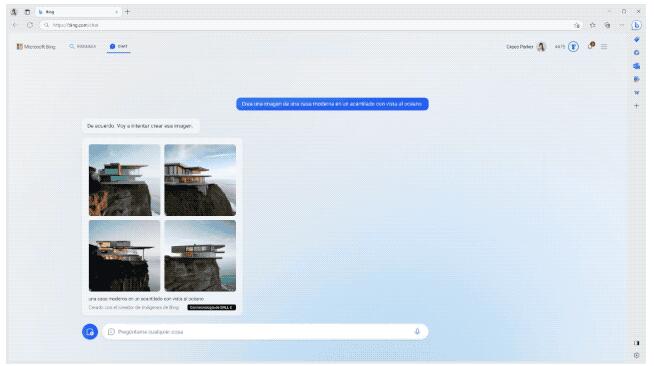
Task: Open a new browser tab
Action: (x=127, y=12)
